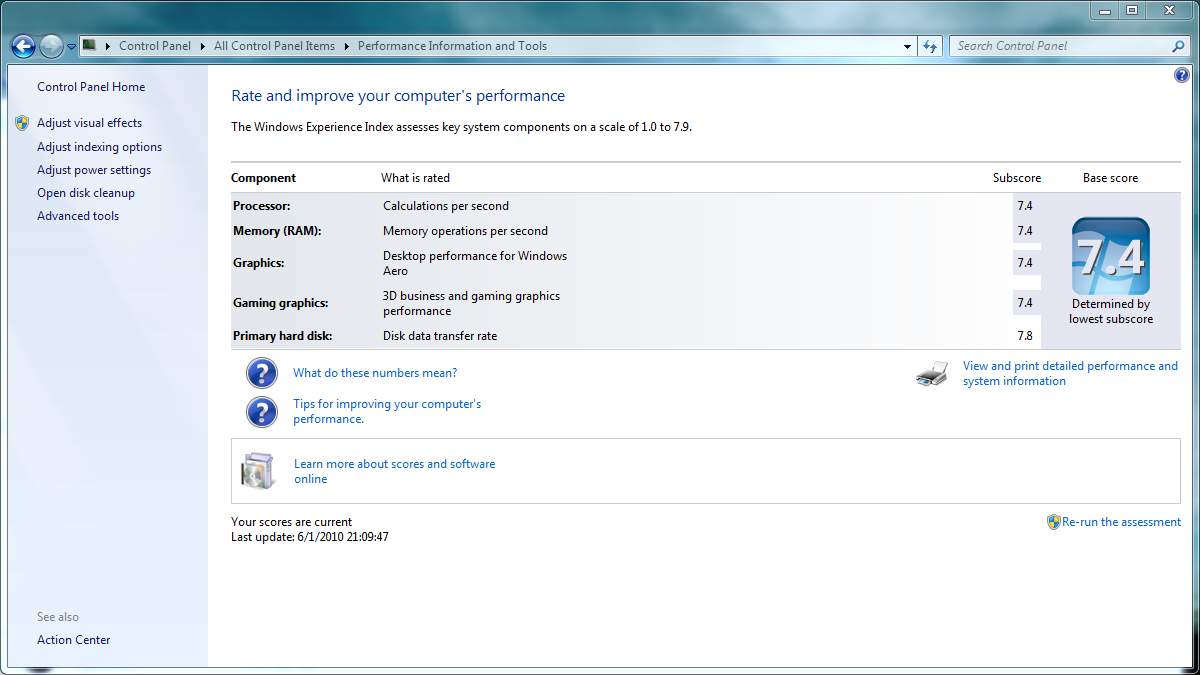Screen dimensions: 1200x675
Task: Open Tips for improving your computer's performance
Action: 387,412
